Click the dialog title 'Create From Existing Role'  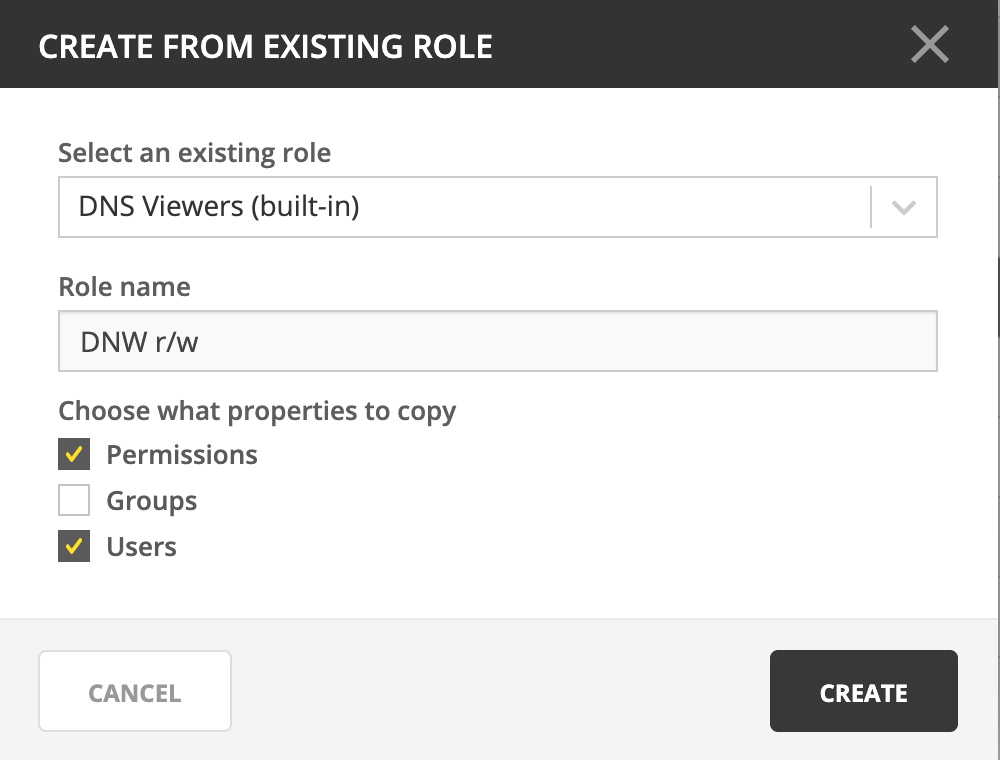point(265,46)
